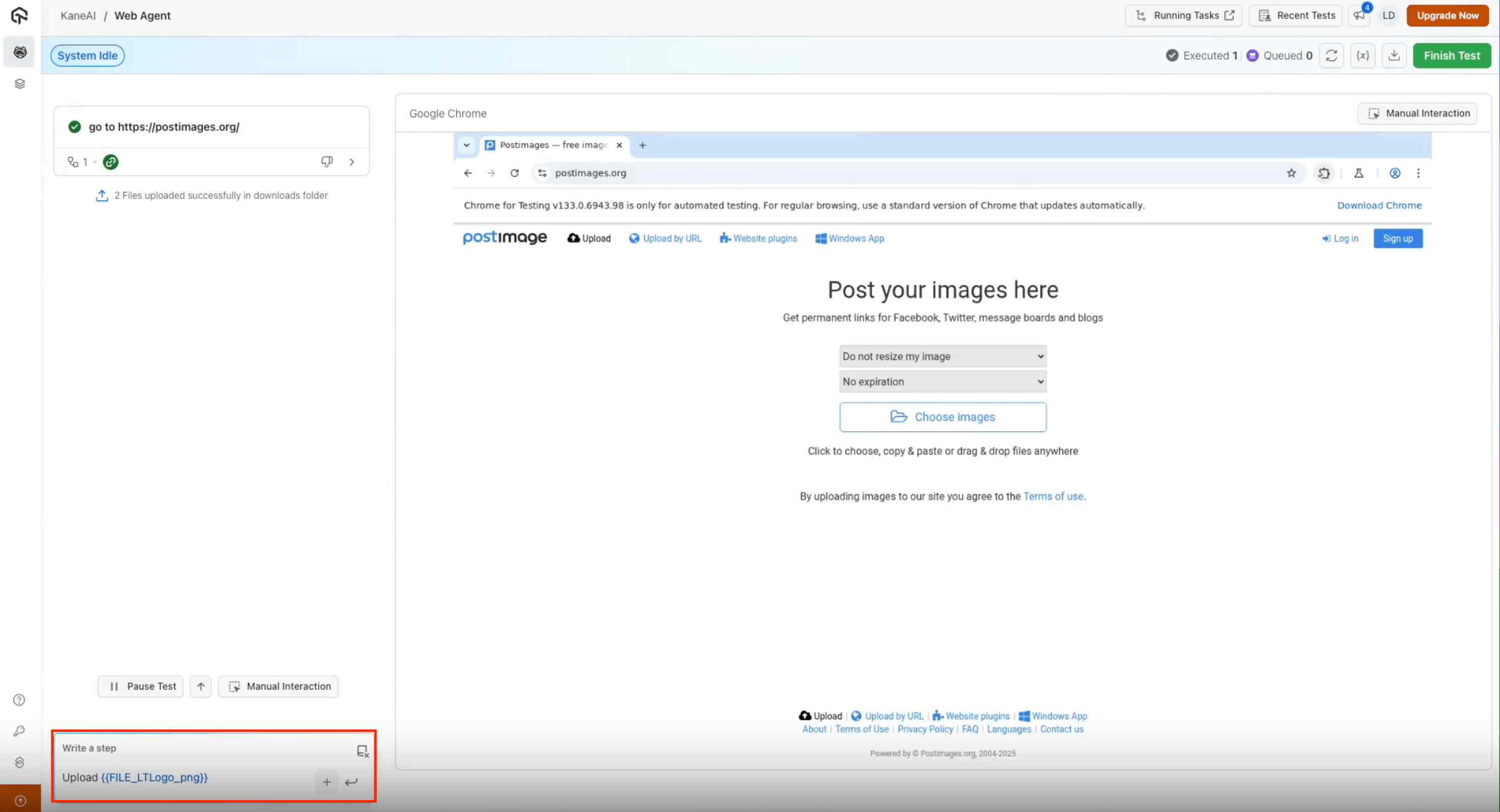The image size is (1500, 812).
Task: Click the up arrow button beside Pause Test
Action: [x=201, y=686]
